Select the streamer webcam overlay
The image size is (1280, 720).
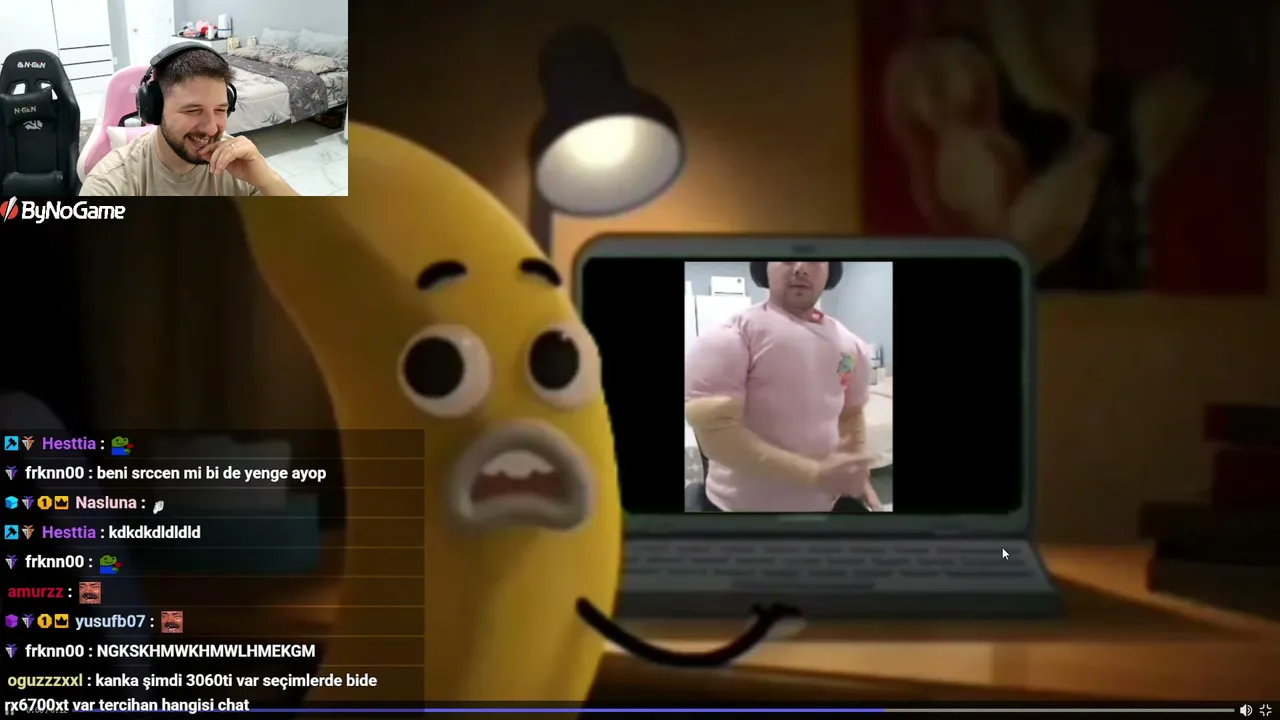pyautogui.click(x=174, y=98)
